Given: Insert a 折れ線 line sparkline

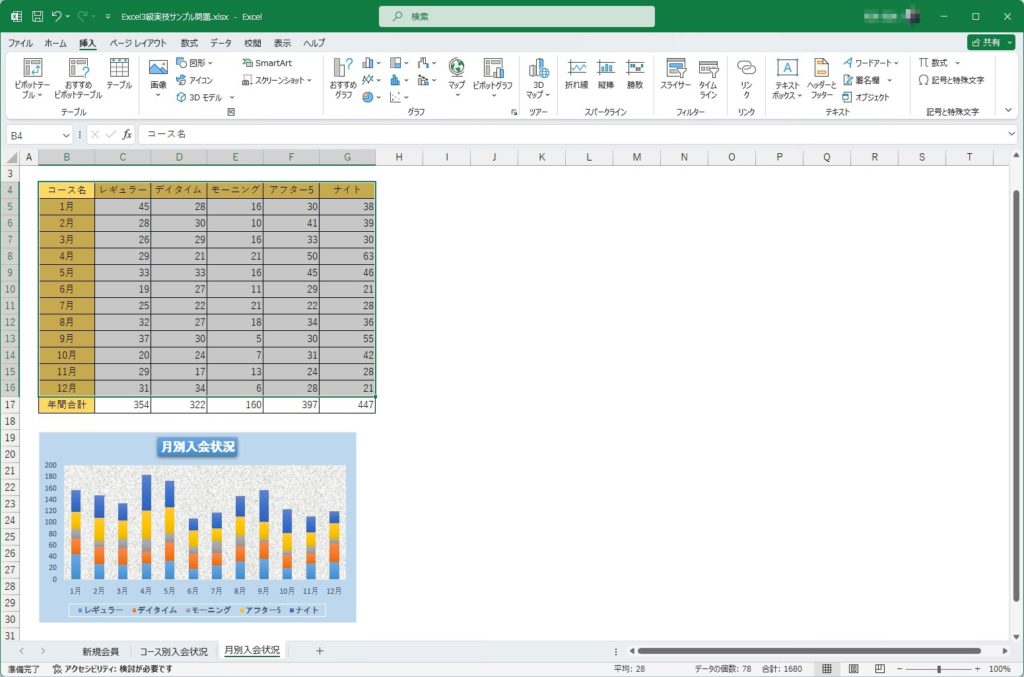Looking at the screenshot, I should 577,74.
